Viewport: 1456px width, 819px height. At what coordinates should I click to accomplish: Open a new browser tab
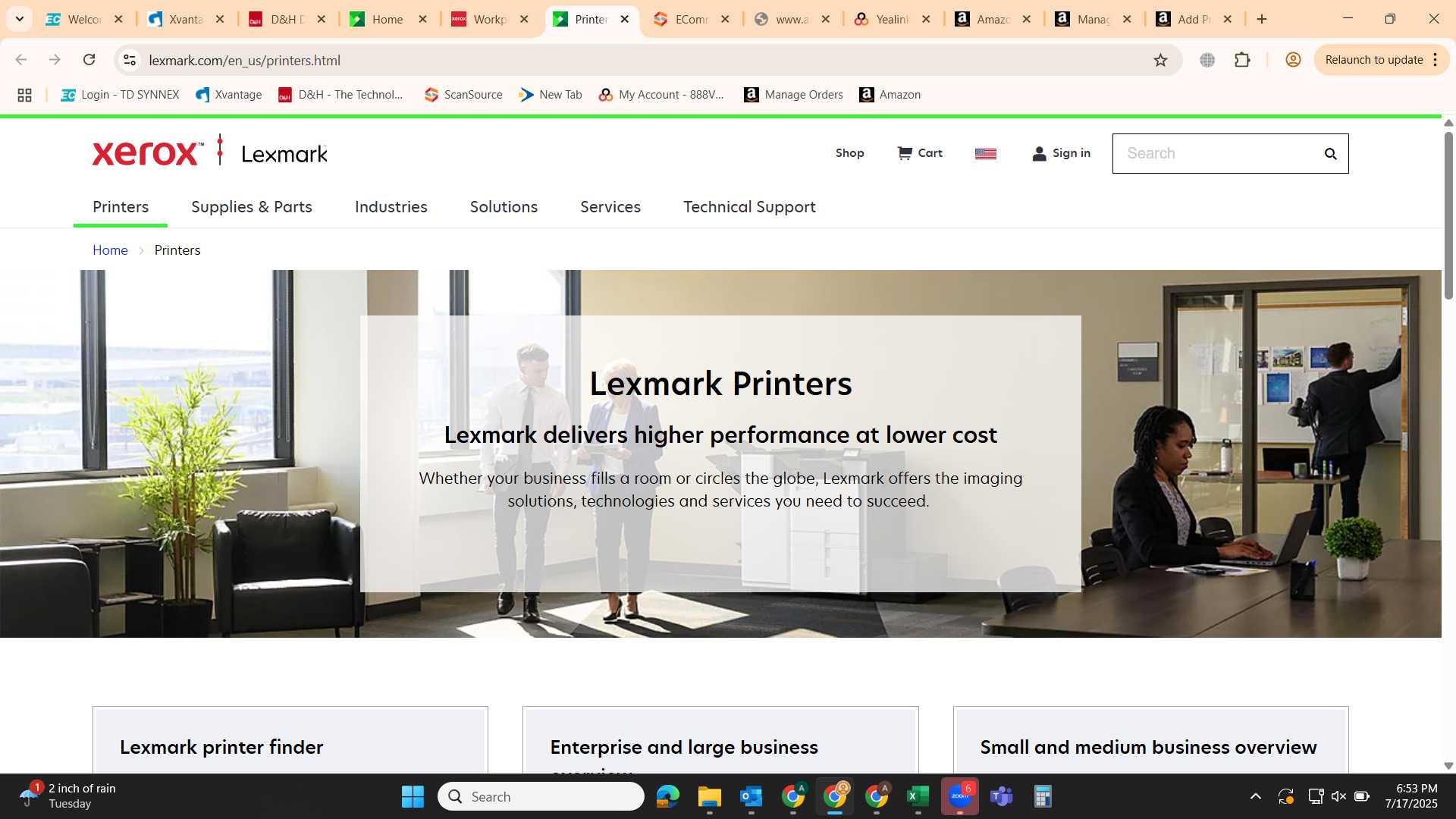1262,19
